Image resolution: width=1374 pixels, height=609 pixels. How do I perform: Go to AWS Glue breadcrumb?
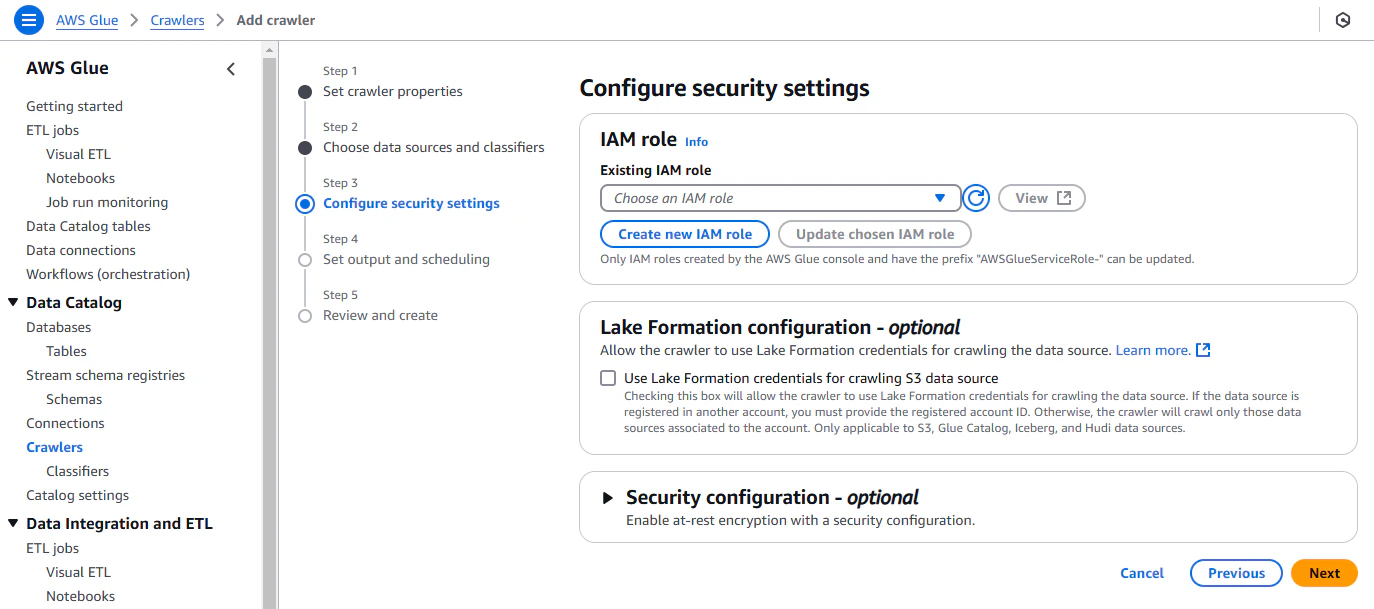tap(87, 20)
